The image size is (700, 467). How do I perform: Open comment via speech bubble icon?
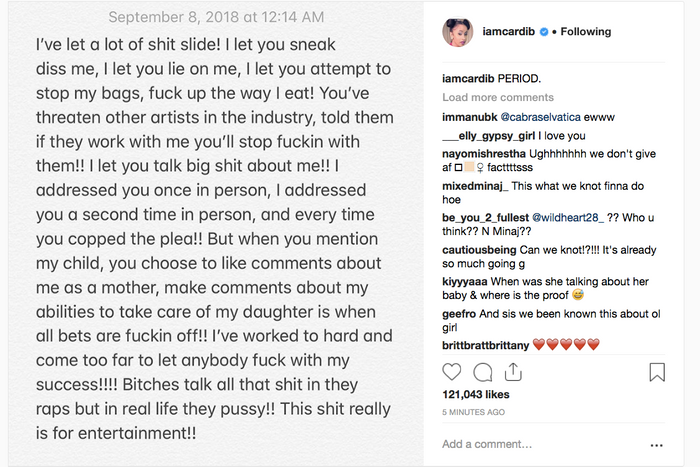tap(483, 372)
